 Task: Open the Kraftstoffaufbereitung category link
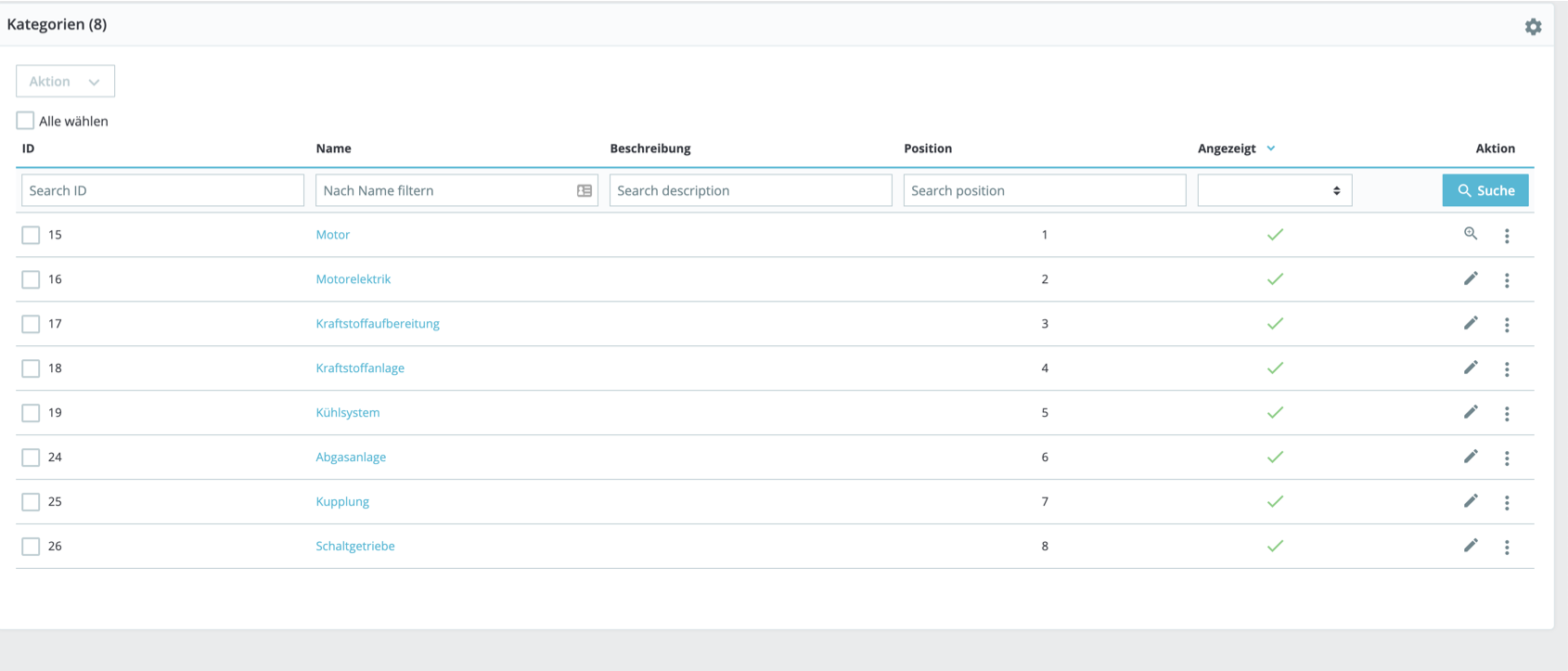(378, 323)
